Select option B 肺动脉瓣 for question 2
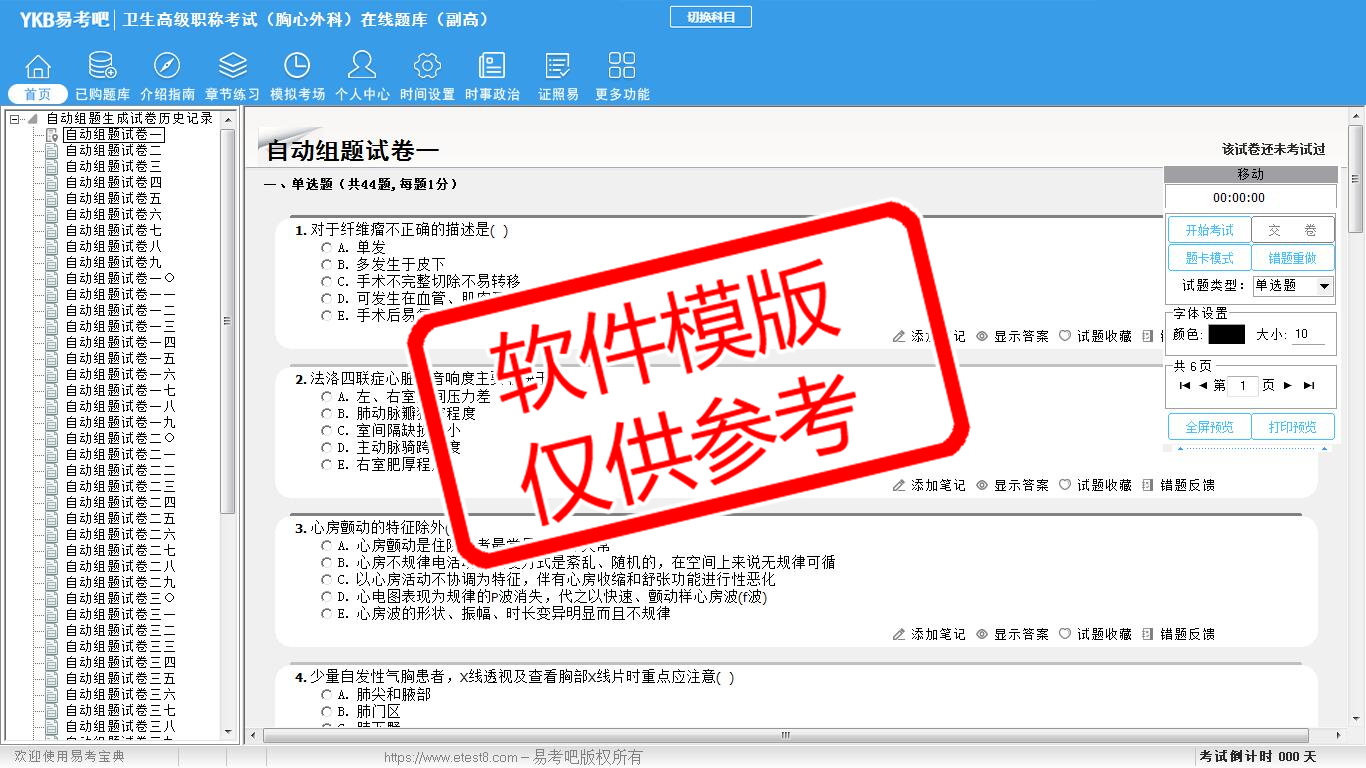This screenshot has width=1366, height=768. [327, 413]
